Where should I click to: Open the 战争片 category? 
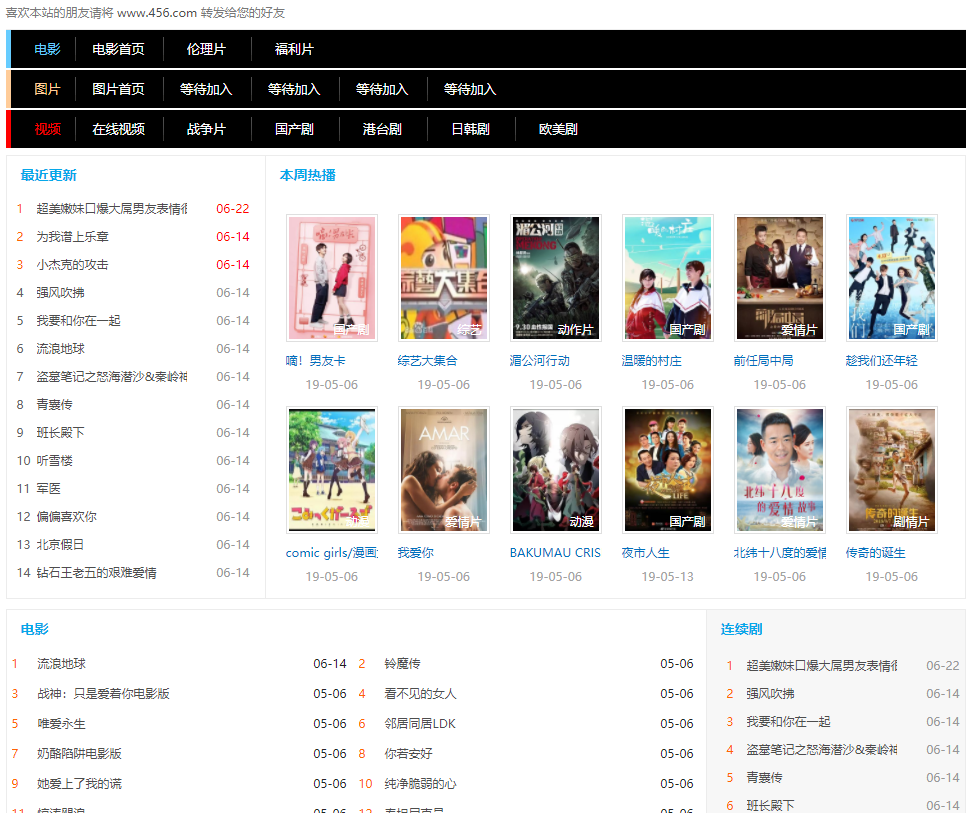[x=206, y=128]
